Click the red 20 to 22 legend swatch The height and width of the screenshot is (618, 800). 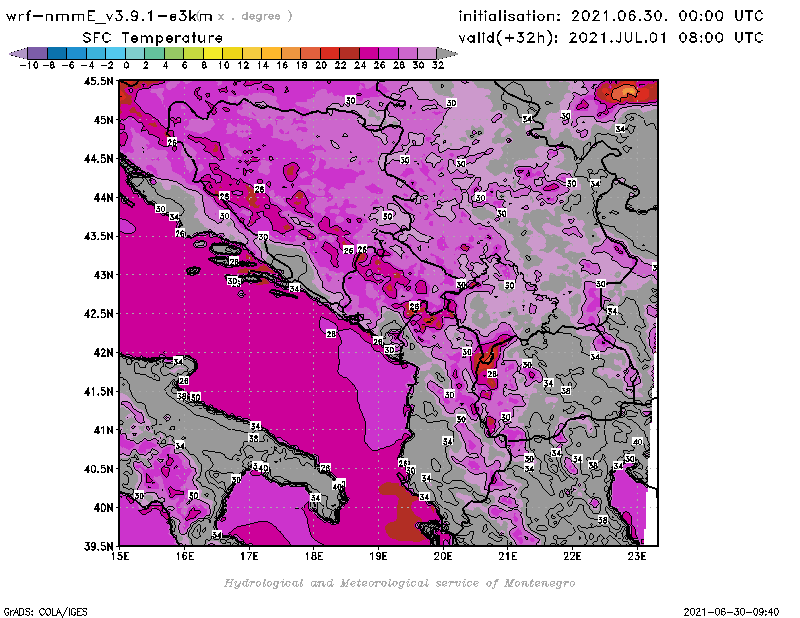tap(330, 54)
